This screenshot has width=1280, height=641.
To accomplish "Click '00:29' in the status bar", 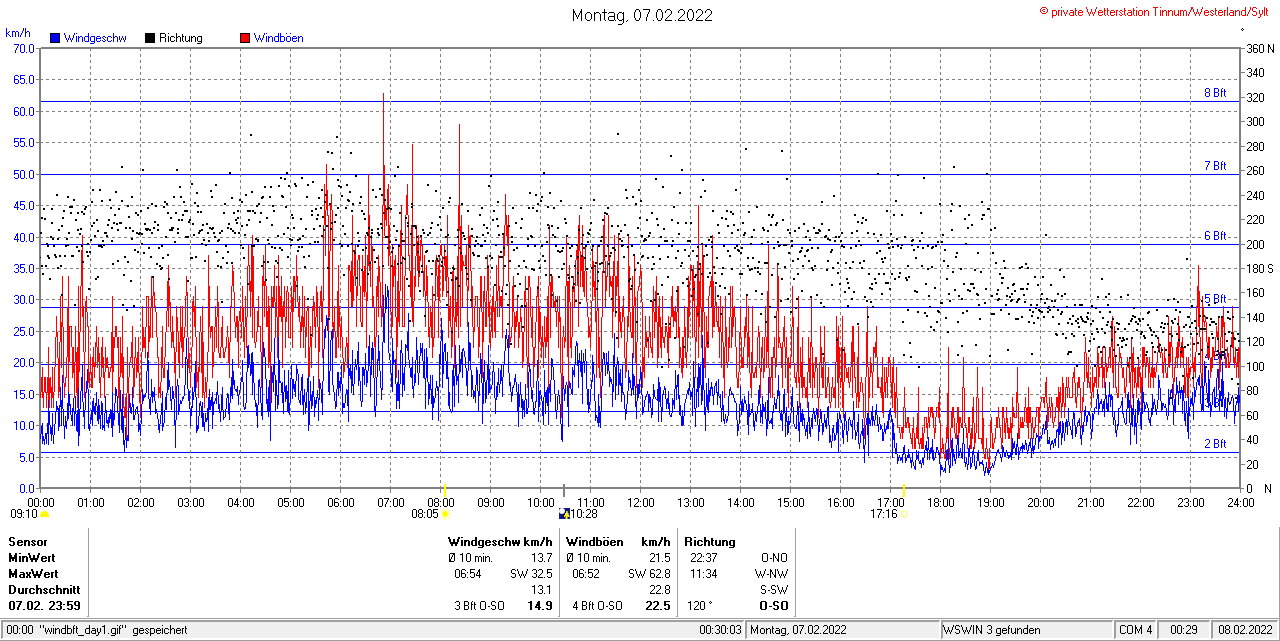I will coord(1185,630).
